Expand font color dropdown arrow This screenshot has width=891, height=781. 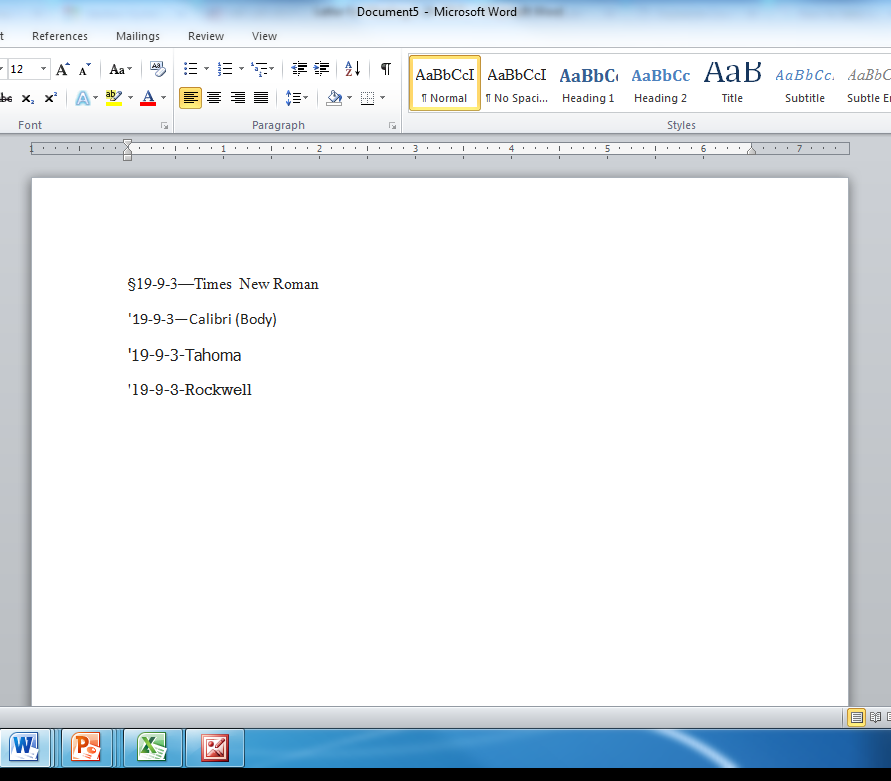[164, 98]
